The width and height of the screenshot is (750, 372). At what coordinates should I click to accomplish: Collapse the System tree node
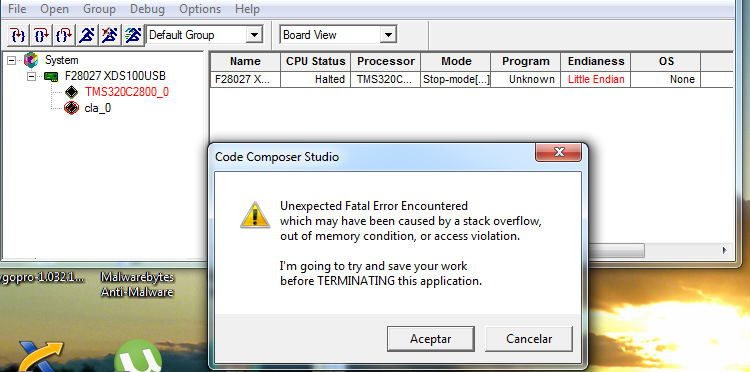[x=12, y=60]
